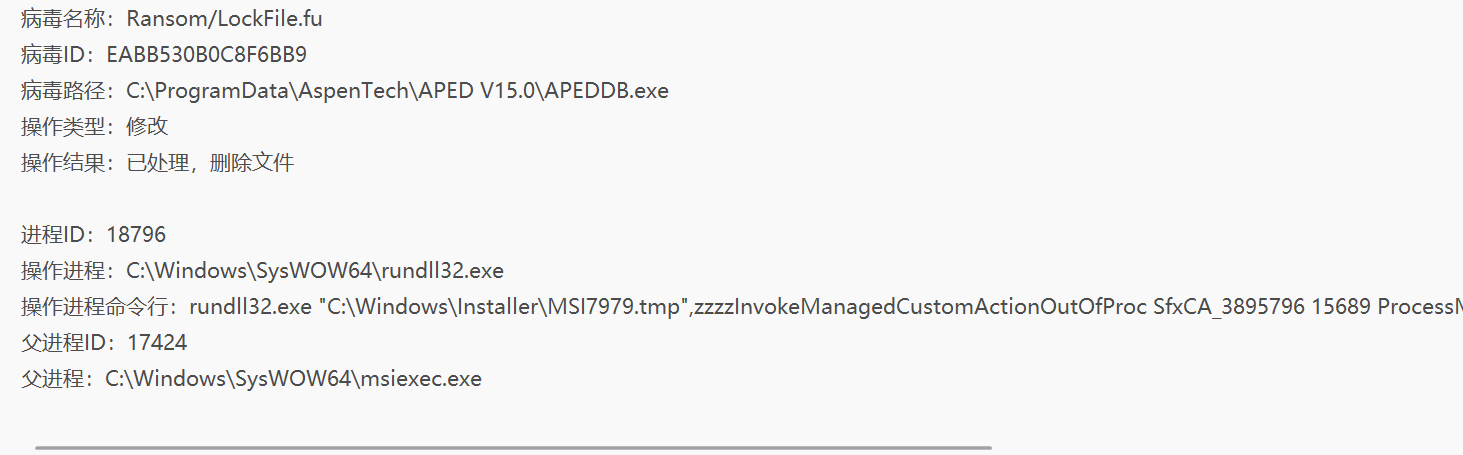This screenshot has width=1463, height=455.
Task: Click the operation result 已处理，删除文件
Action: coord(210,162)
